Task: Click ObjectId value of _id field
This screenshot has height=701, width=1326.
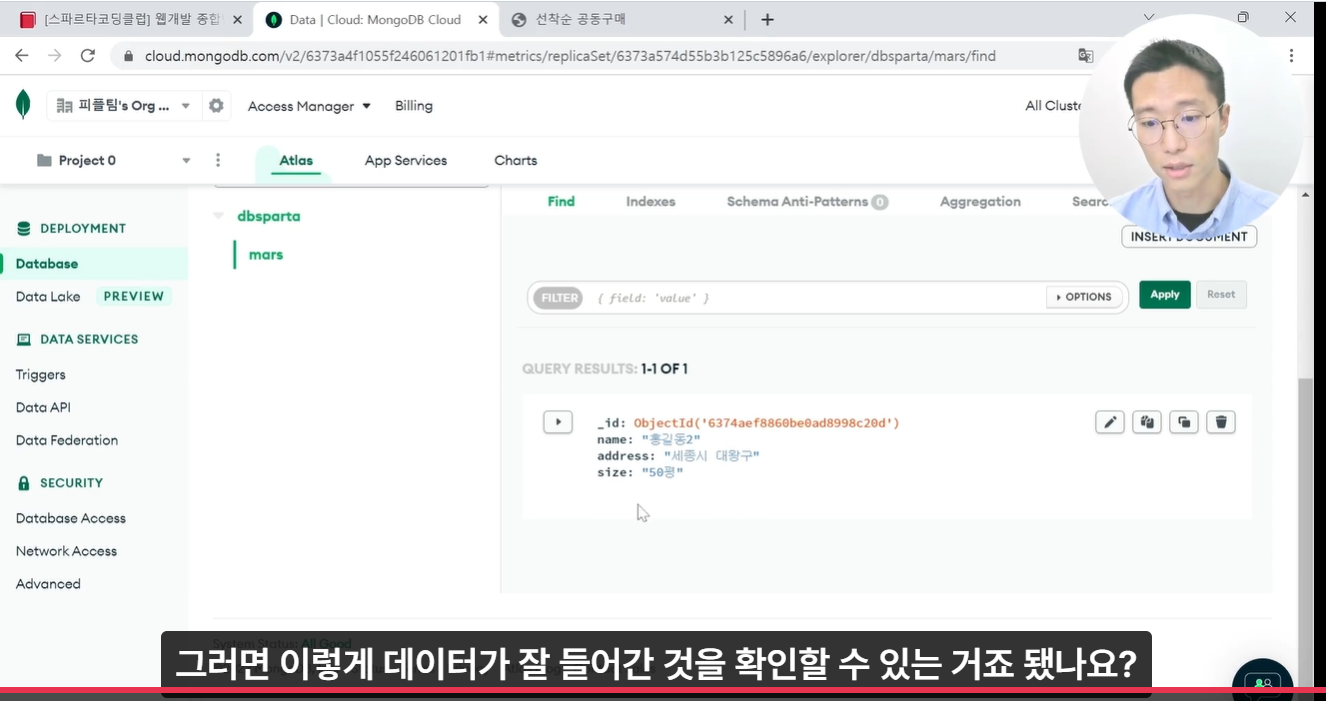Action: [x=767, y=423]
